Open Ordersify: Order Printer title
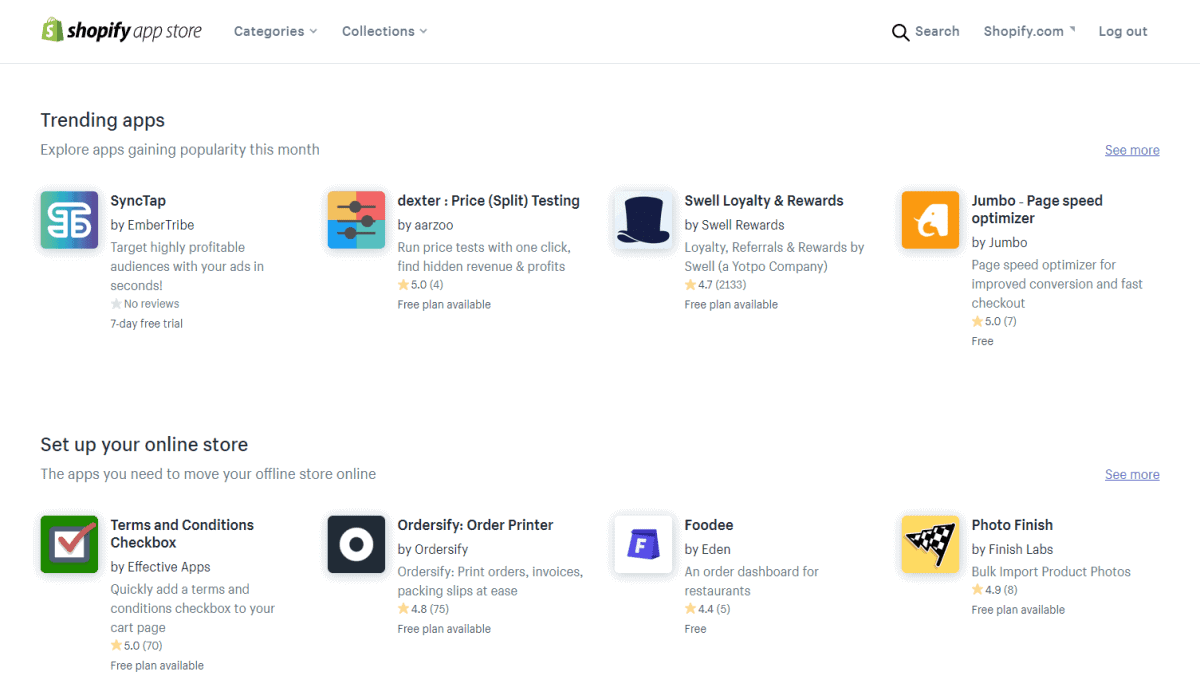This screenshot has width=1200, height=699. 475,525
